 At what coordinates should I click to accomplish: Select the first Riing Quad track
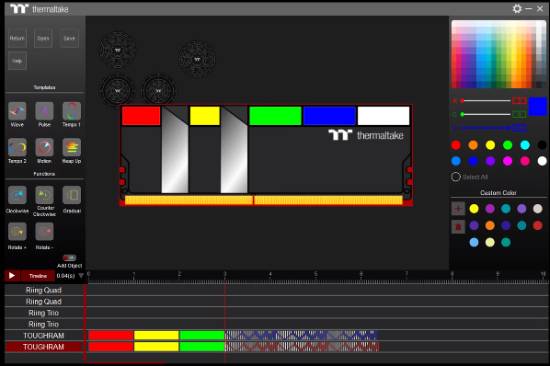click(44, 290)
